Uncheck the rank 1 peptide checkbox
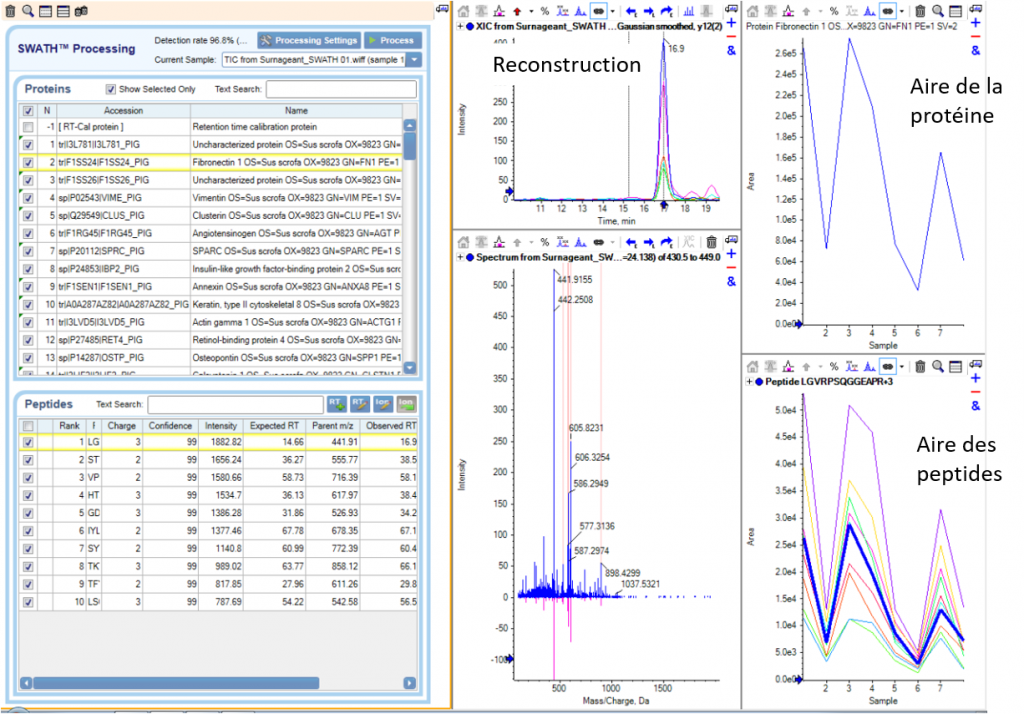 coord(27,440)
